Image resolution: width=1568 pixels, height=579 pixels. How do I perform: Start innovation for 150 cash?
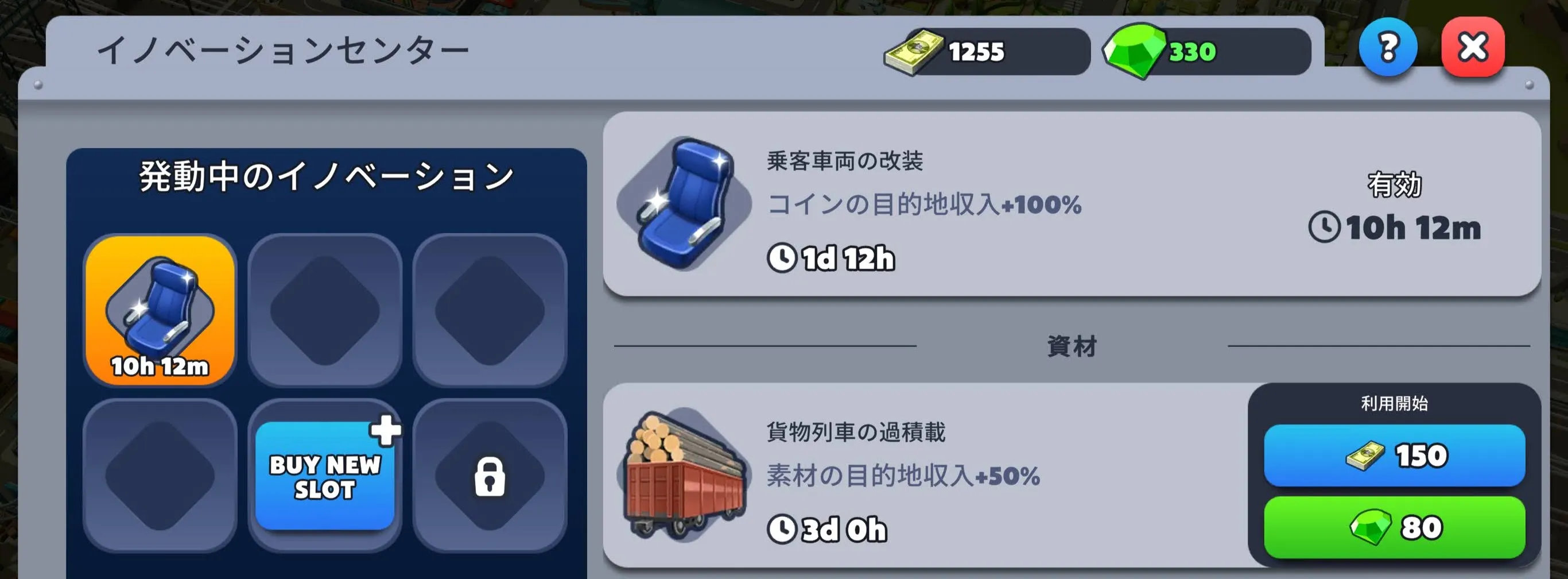click(x=1395, y=456)
